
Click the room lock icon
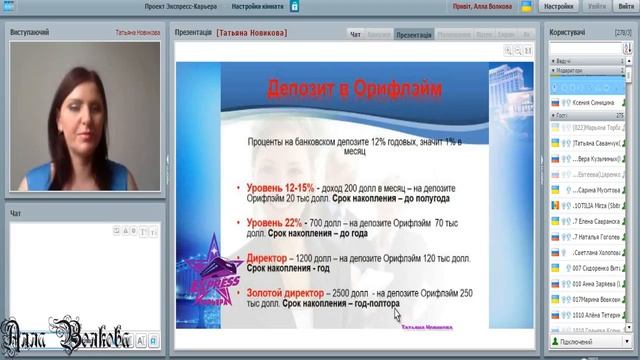tap(294, 6)
